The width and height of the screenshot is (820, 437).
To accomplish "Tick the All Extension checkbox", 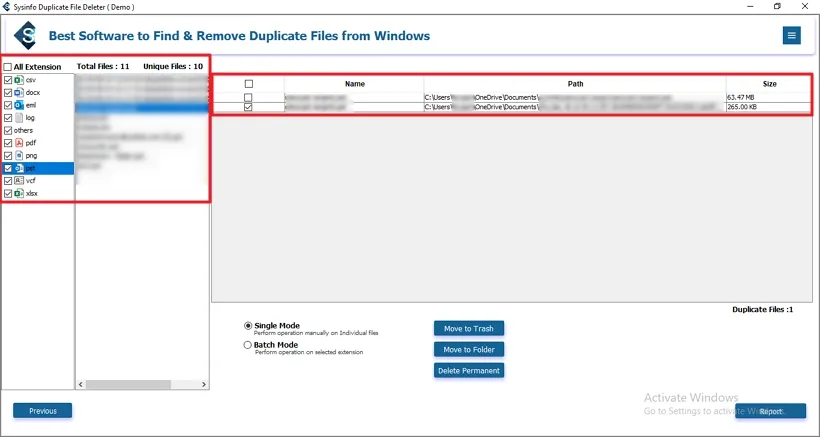I will [x=8, y=67].
